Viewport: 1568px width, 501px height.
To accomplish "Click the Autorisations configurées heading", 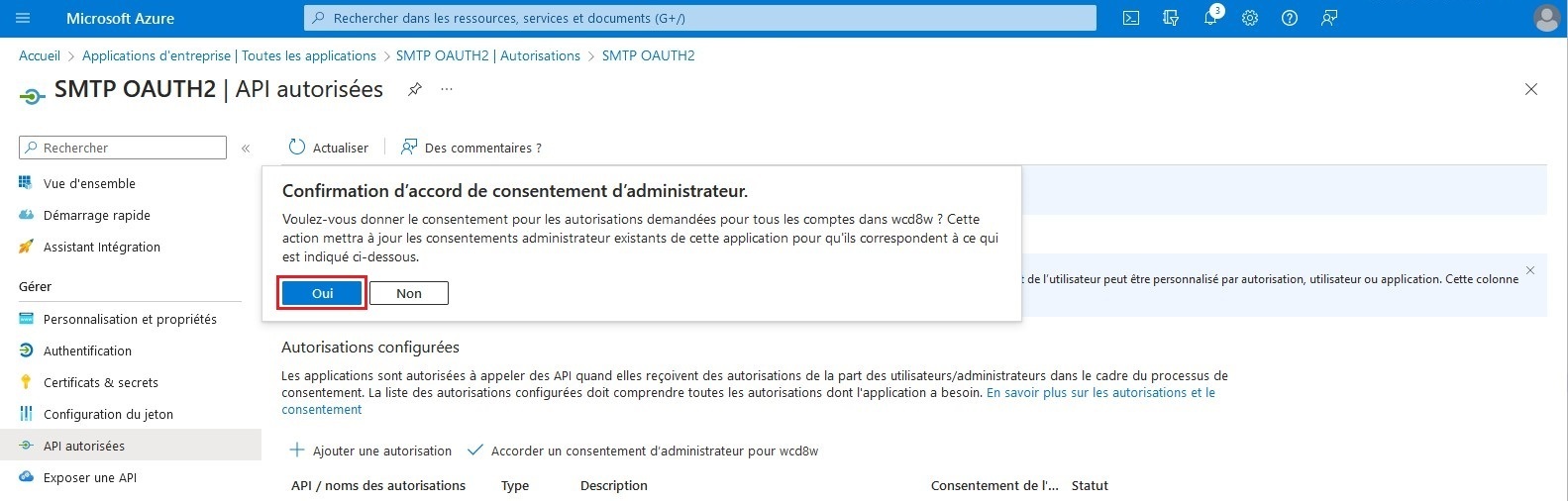I will [370, 348].
